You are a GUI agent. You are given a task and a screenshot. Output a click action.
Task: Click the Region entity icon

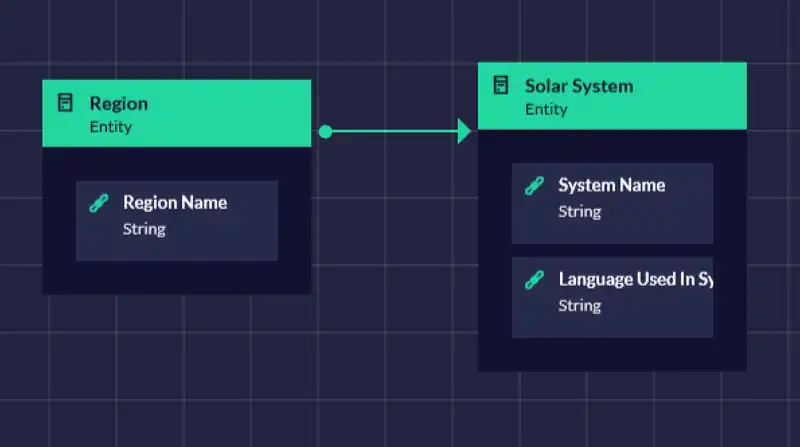66,103
